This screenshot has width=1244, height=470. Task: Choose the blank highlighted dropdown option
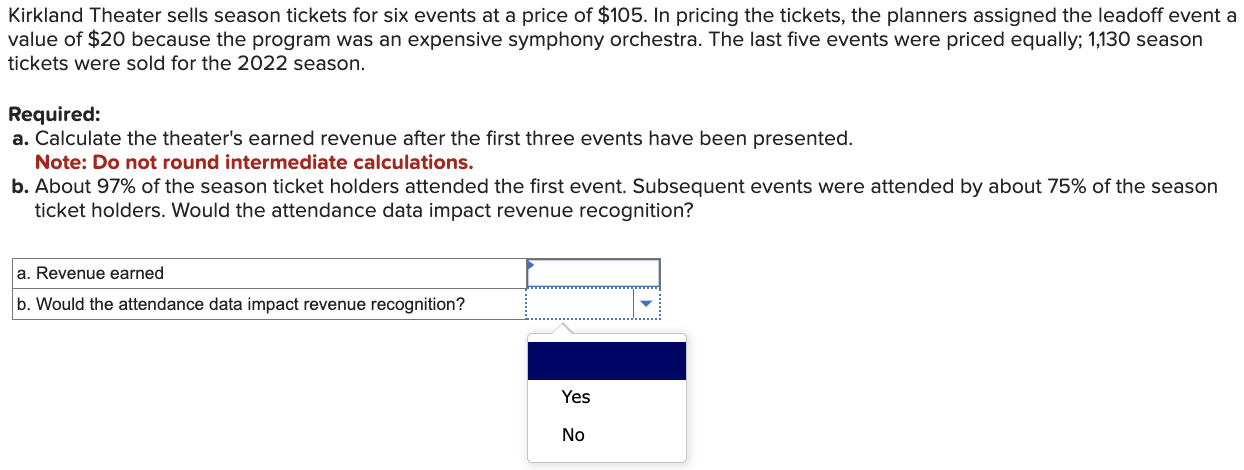click(606, 361)
